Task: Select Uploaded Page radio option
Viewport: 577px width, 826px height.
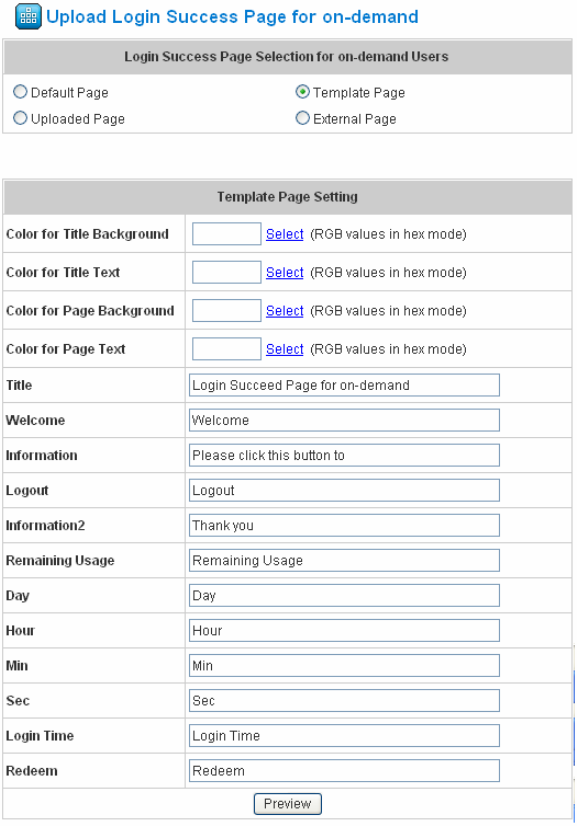Action: point(20,118)
